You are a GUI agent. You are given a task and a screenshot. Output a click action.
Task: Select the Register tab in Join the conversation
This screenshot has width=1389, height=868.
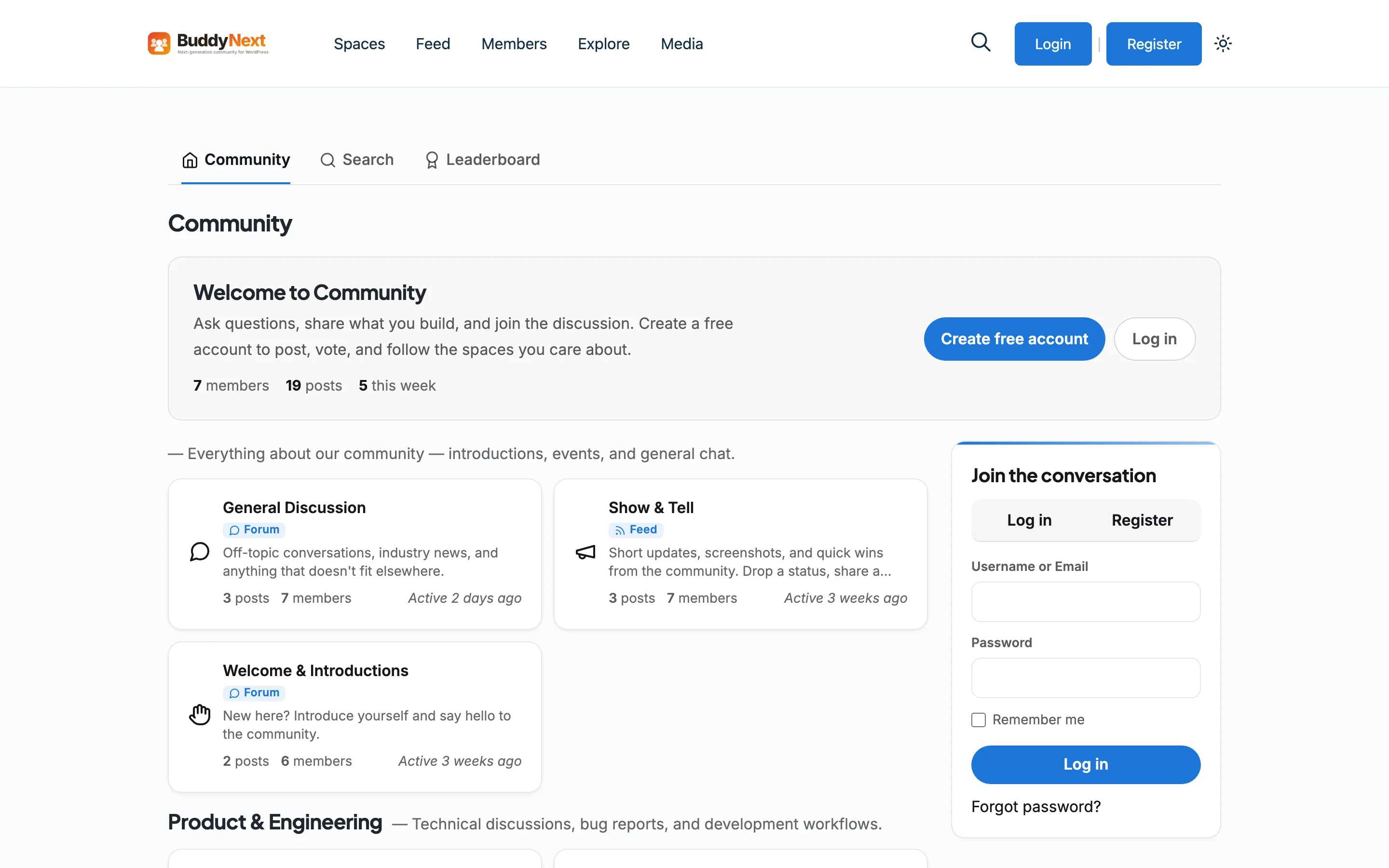tap(1142, 520)
